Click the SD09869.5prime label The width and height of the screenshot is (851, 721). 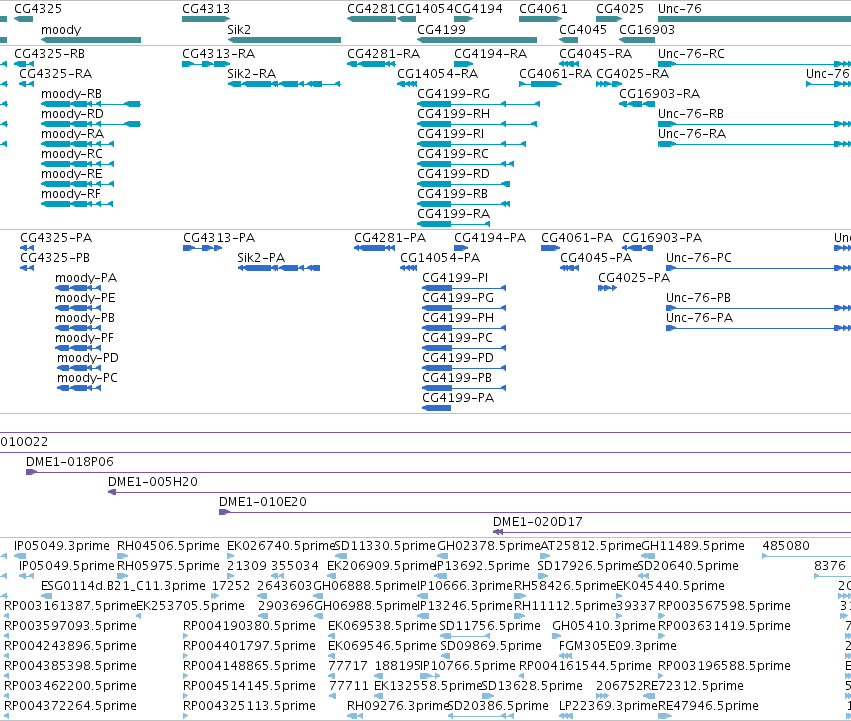pos(491,646)
